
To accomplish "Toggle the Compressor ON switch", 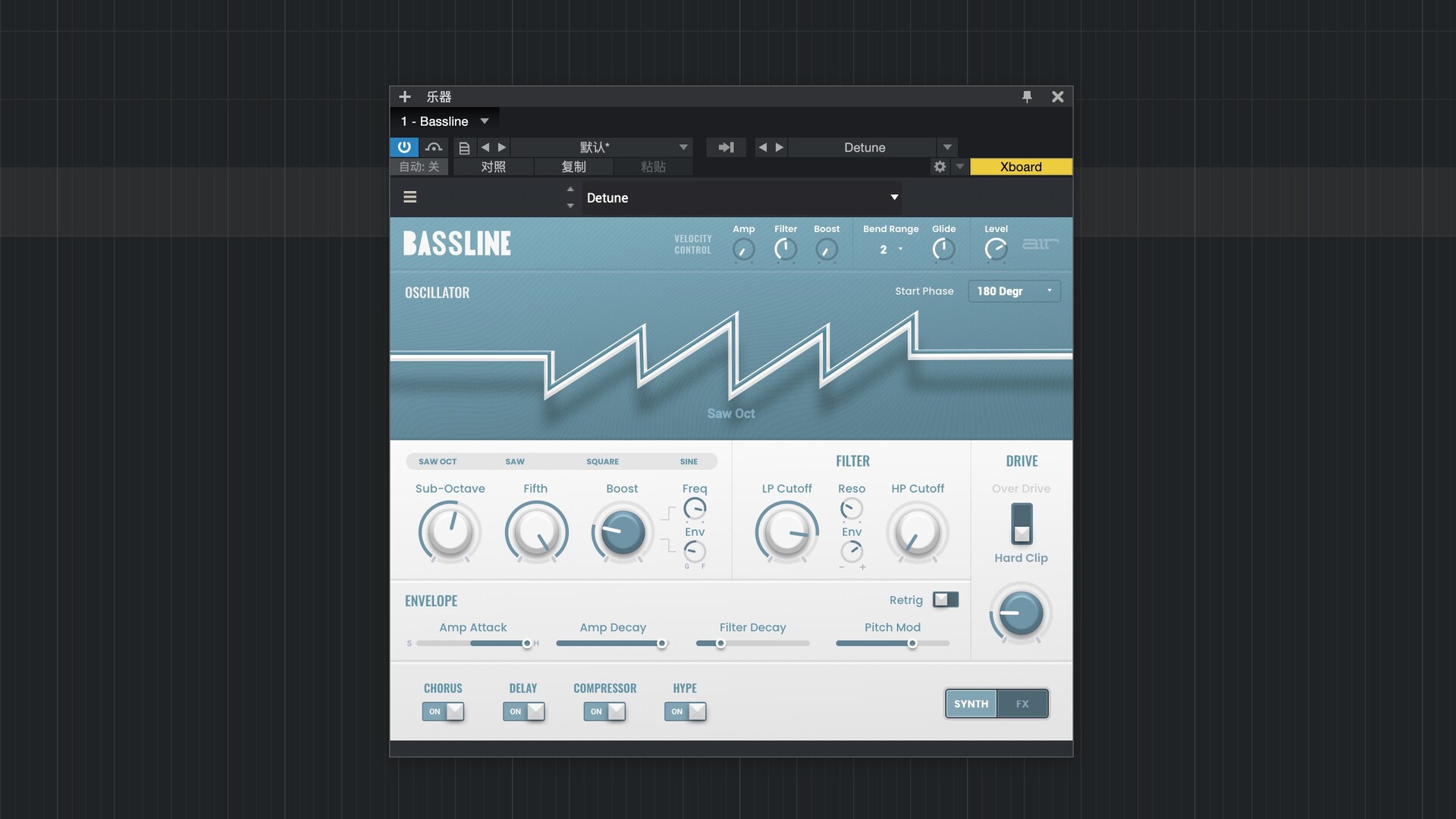I will pyautogui.click(x=605, y=711).
